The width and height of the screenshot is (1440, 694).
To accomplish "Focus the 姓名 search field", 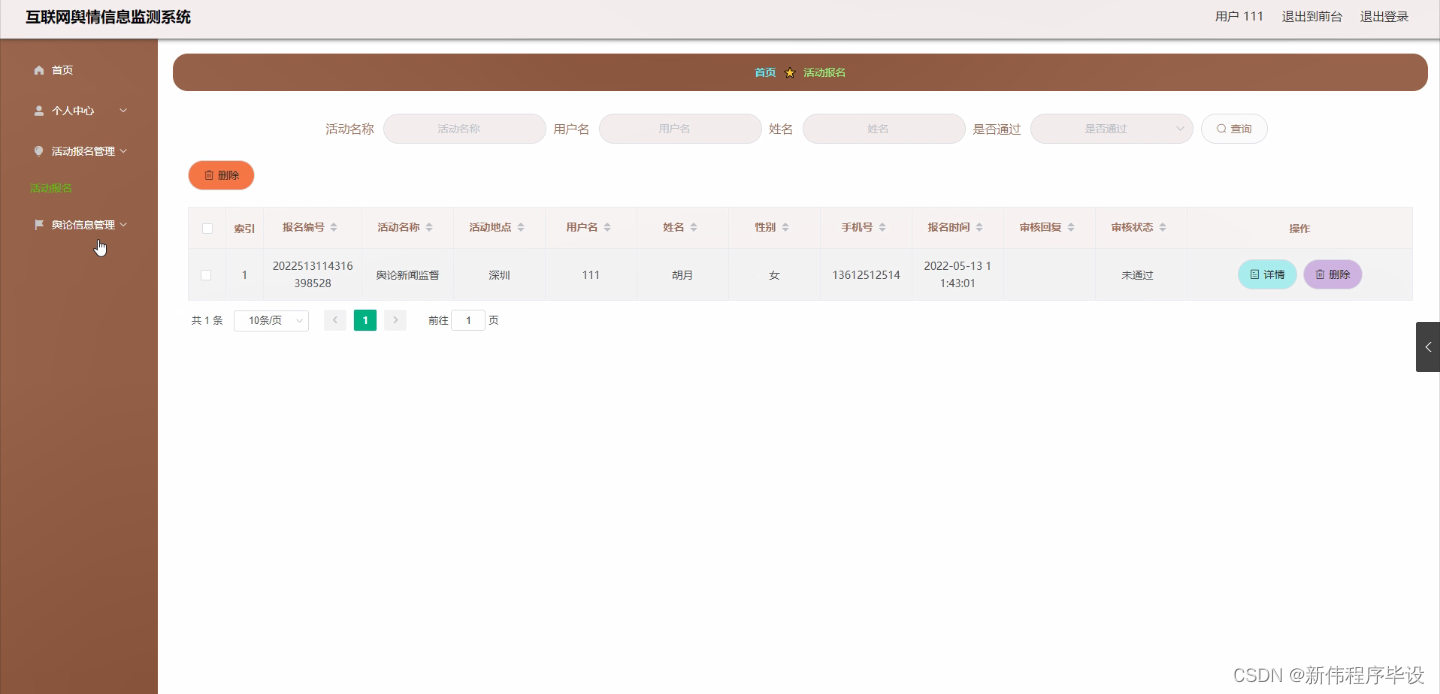I will tap(884, 129).
